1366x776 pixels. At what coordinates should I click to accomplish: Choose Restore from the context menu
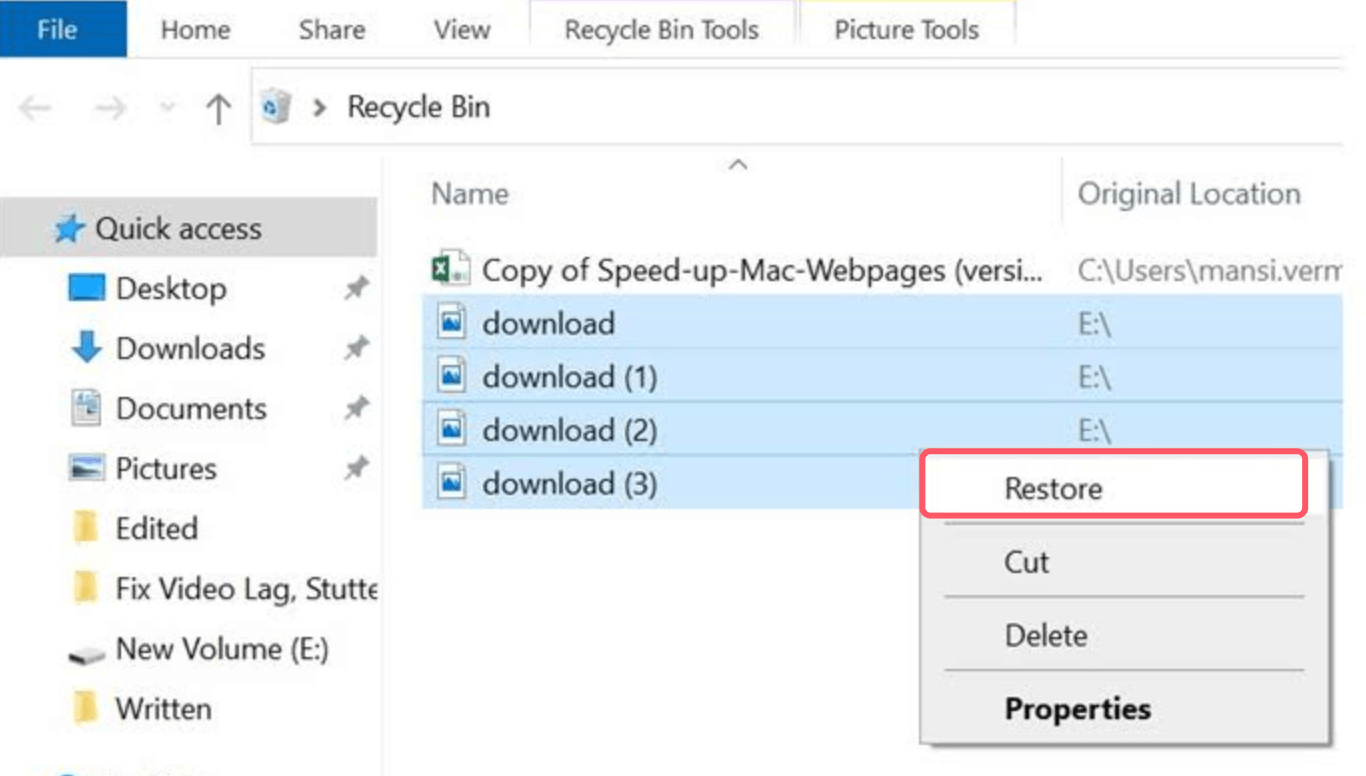pos(1054,488)
